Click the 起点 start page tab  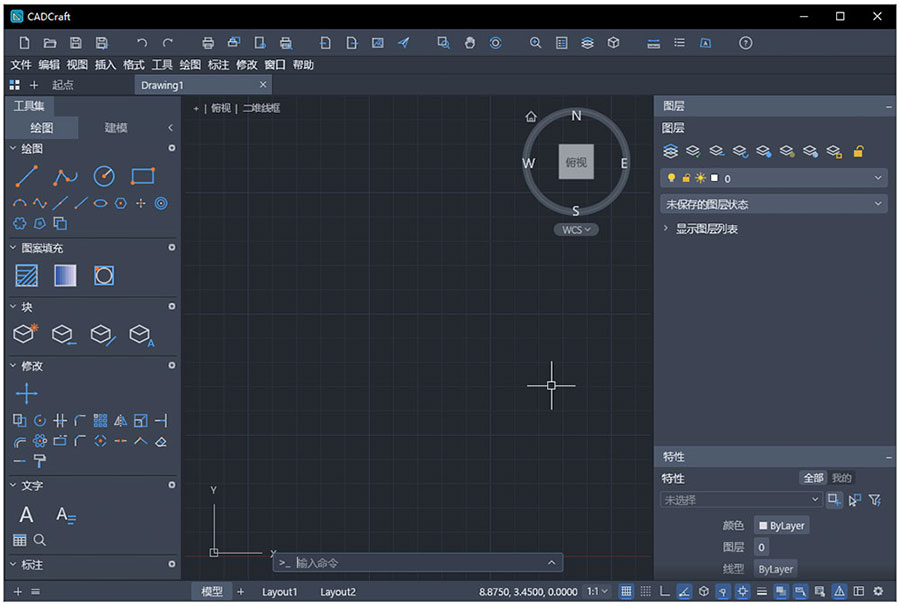tap(63, 85)
